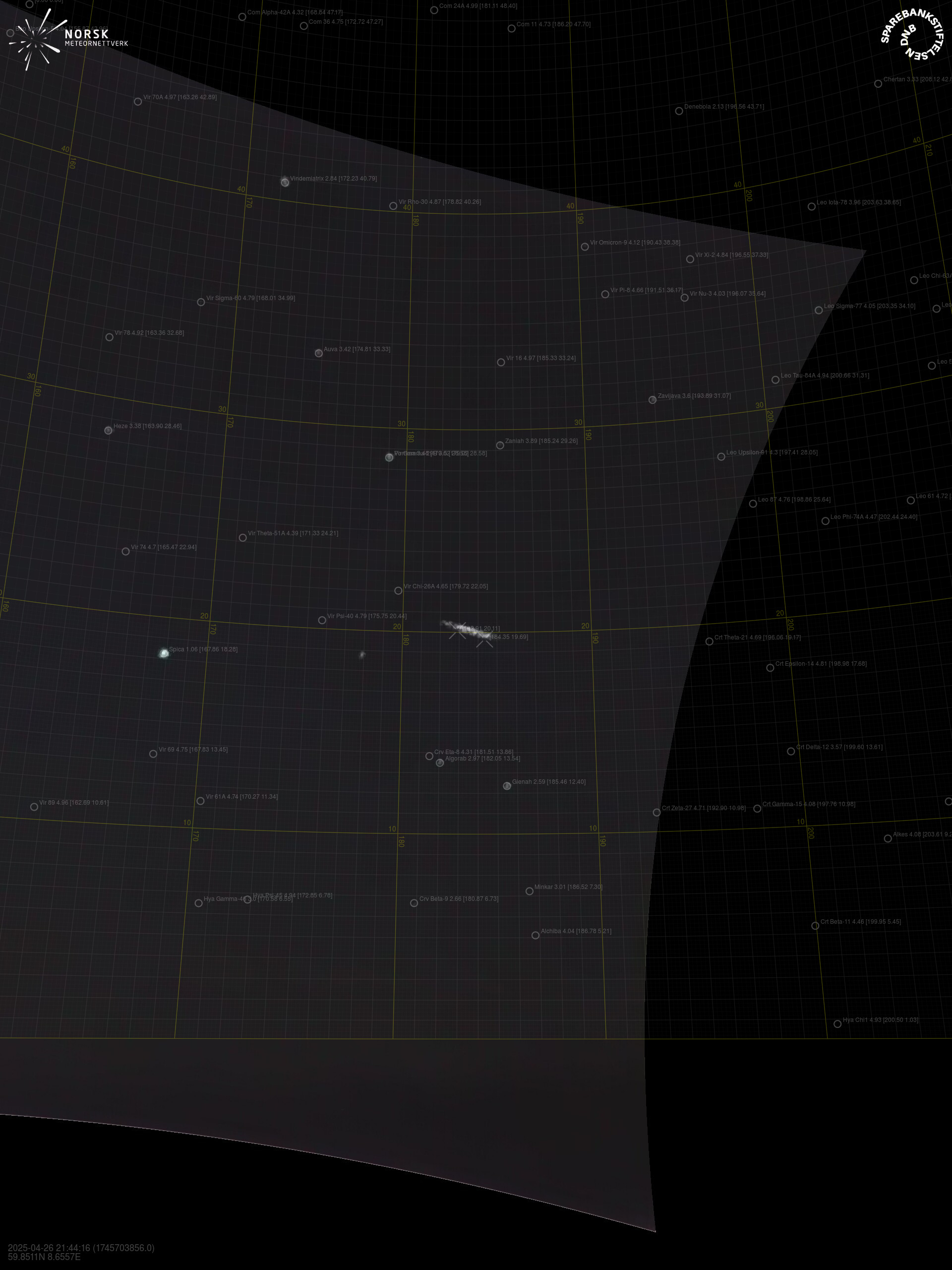Click the label 'Vir 70A 4.97'
Screen dimensions: 952x1270
coord(160,97)
